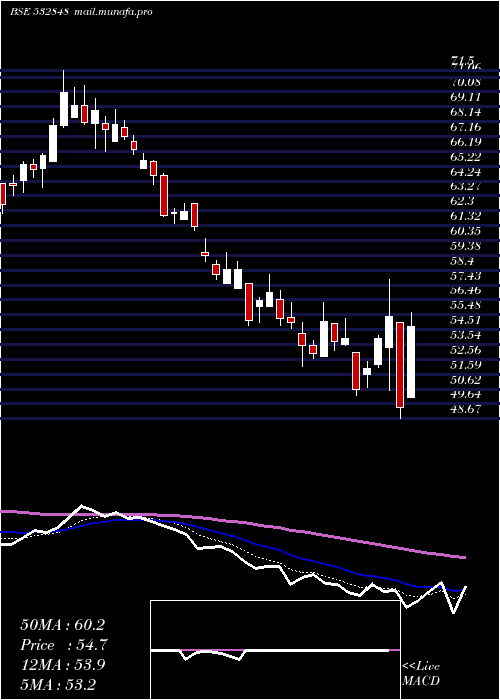Click the '12MA : 53.9' readout
500x700 pixels.
pyautogui.click(x=63, y=664)
